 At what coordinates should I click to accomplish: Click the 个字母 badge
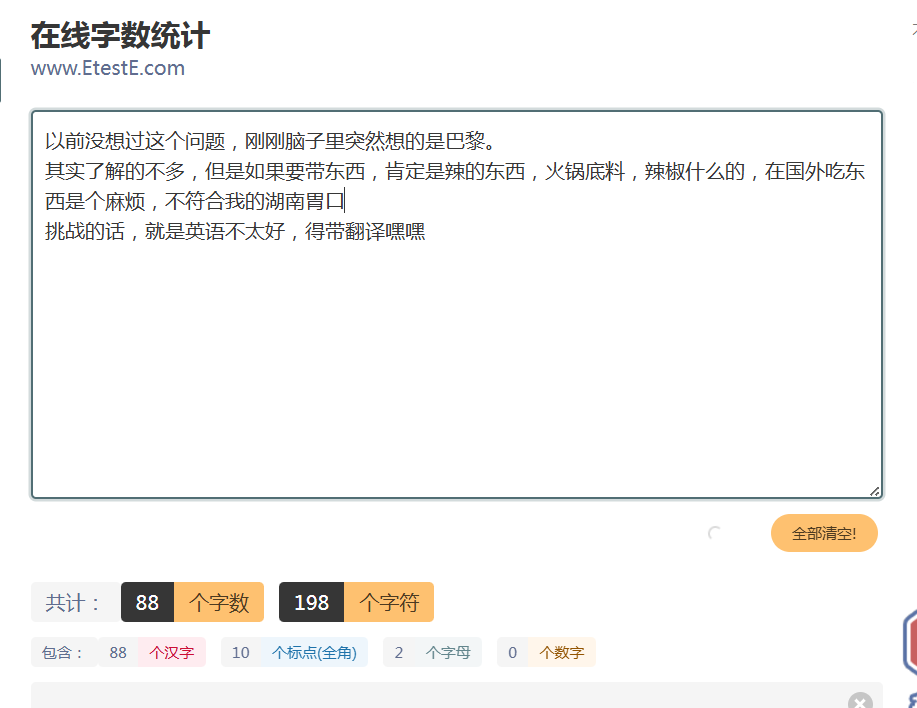(x=449, y=652)
